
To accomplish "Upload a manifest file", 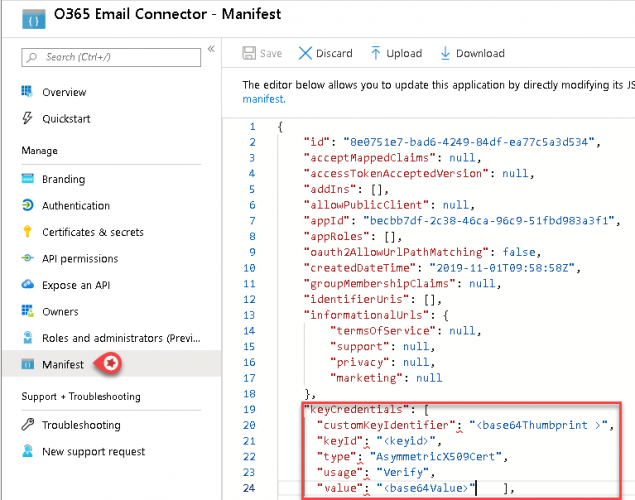I will (x=396, y=53).
